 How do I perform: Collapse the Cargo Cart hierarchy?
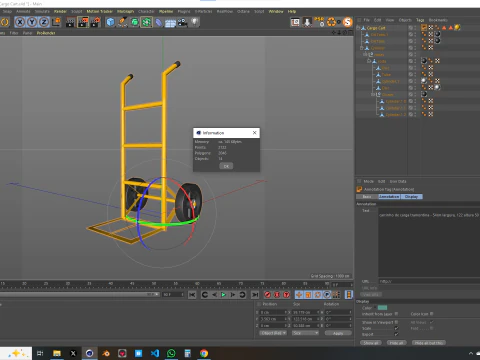click(x=358, y=28)
